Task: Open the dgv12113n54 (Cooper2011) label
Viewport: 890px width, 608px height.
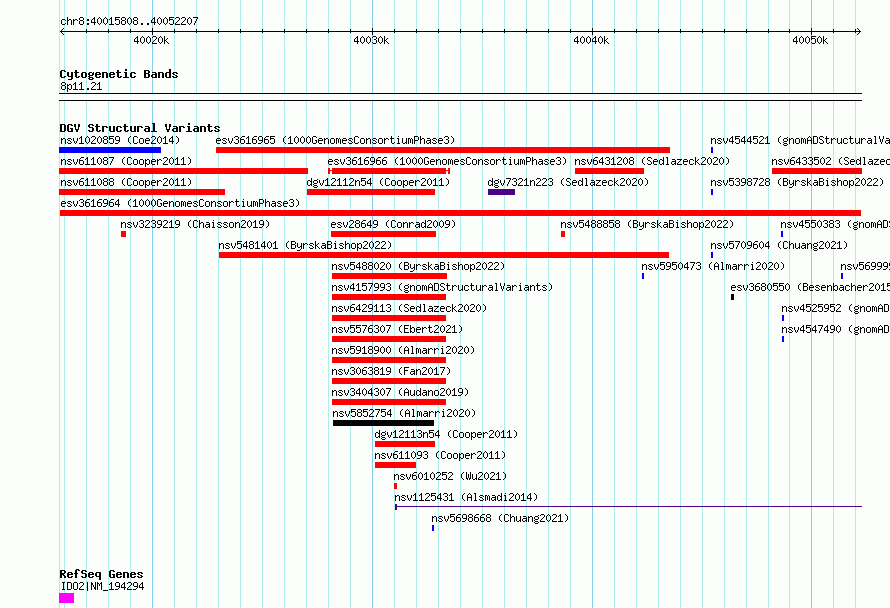Action: [446, 434]
